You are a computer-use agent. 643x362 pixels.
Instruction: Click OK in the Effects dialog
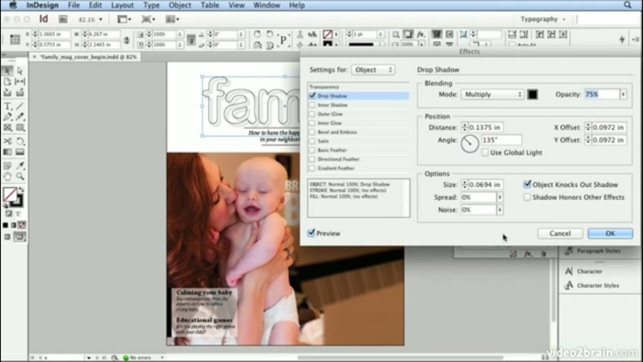(610, 233)
